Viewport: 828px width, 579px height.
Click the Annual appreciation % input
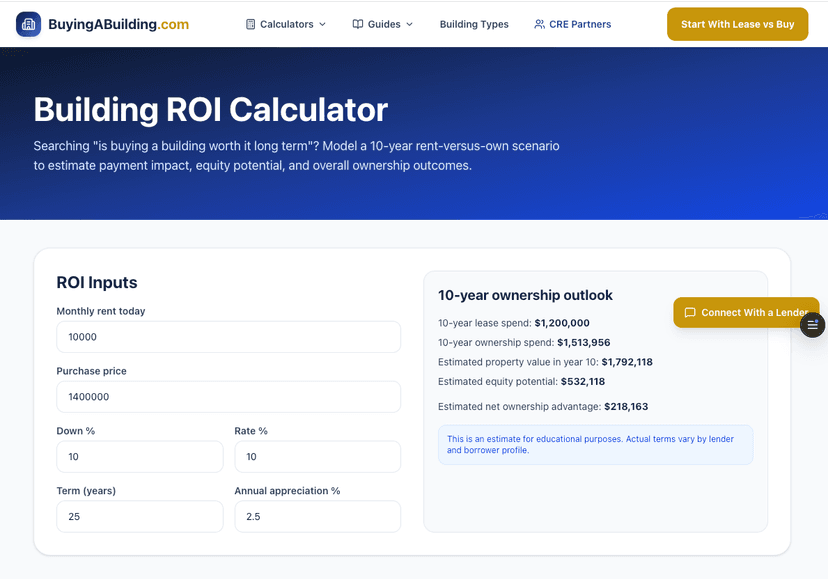coord(317,517)
